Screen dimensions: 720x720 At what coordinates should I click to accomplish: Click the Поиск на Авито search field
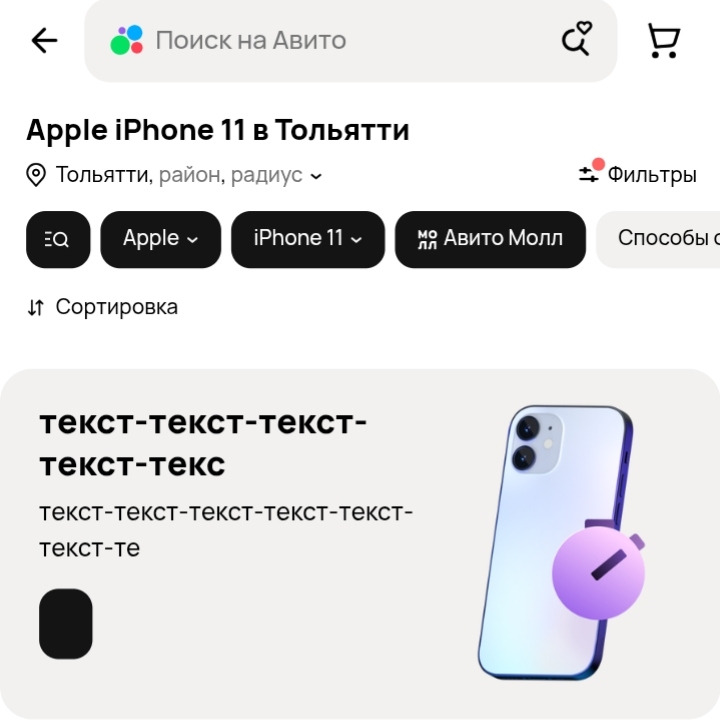click(x=350, y=41)
